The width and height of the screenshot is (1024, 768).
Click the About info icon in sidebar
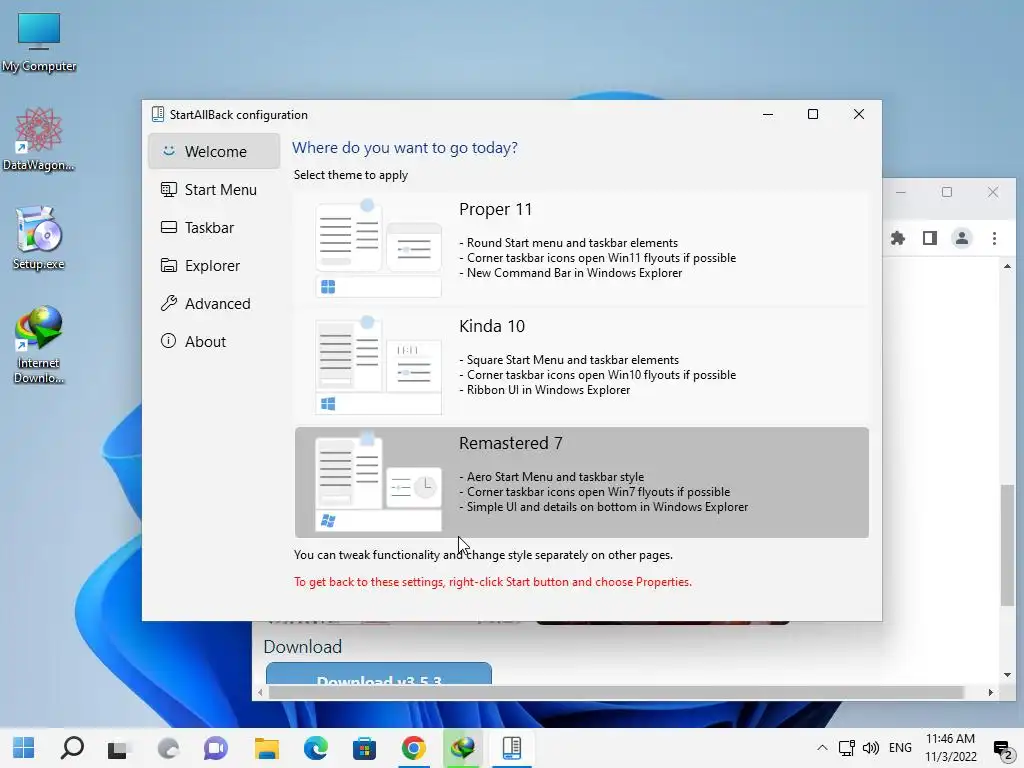pyautogui.click(x=168, y=341)
